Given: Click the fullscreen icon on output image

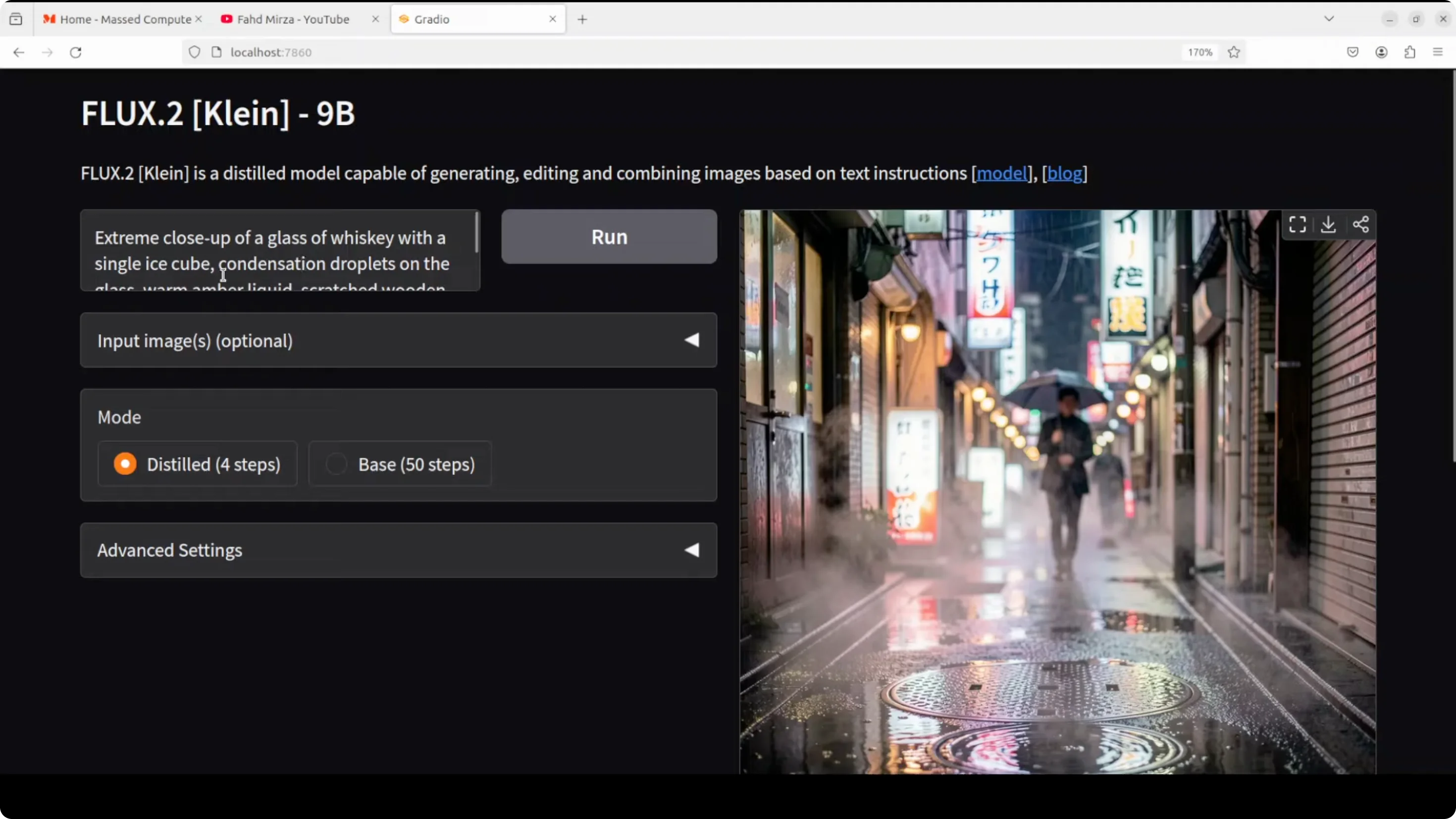Looking at the screenshot, I should tap(1297, 224).
